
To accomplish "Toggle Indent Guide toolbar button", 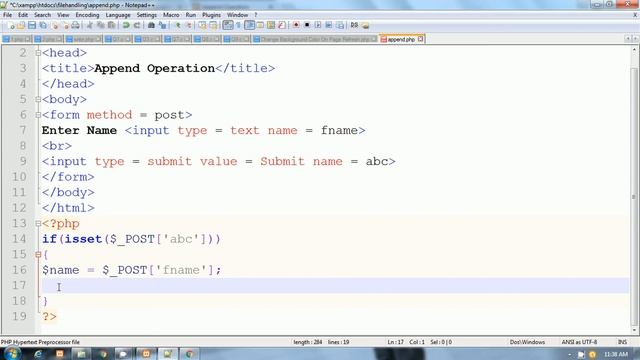I will coord(249,25).
